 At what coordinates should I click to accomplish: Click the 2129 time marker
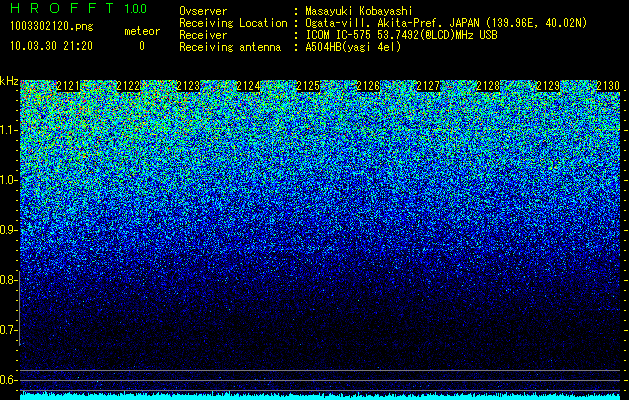coord(548,86)
